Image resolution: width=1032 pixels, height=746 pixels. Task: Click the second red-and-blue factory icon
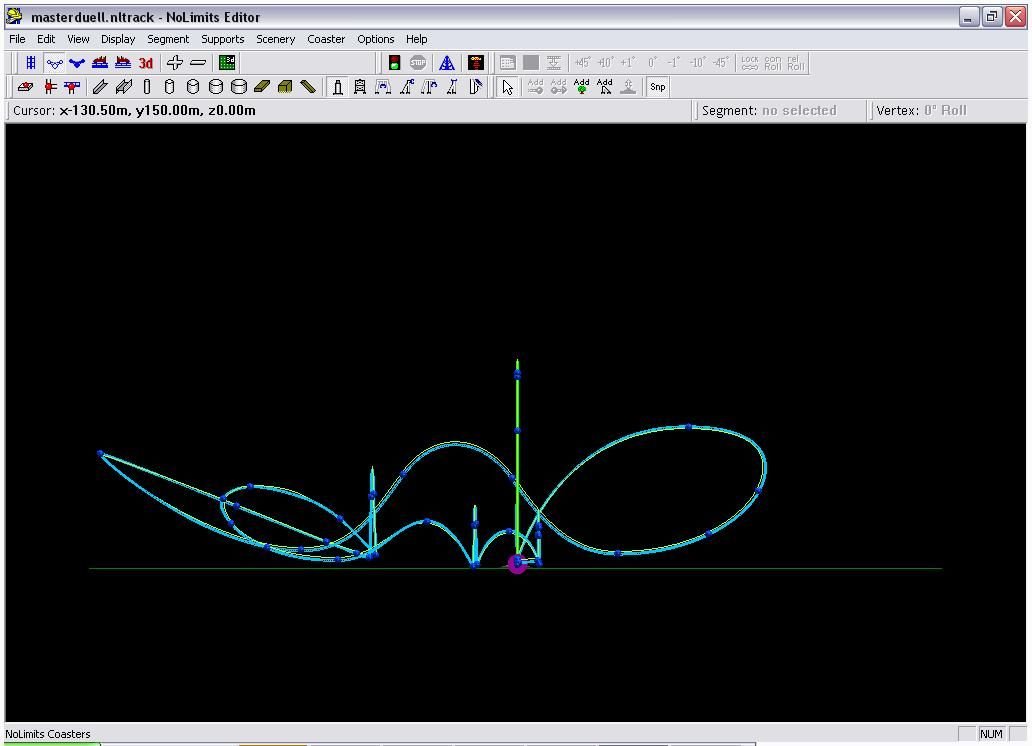pyautogui.click(x=123, y=63)
